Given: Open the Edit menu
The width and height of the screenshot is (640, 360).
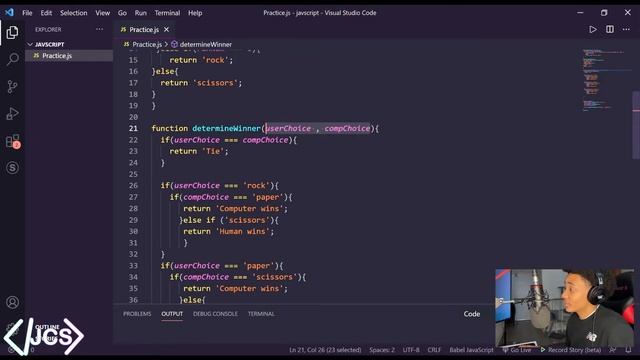Looking at the screenshot, I should 46,13.
